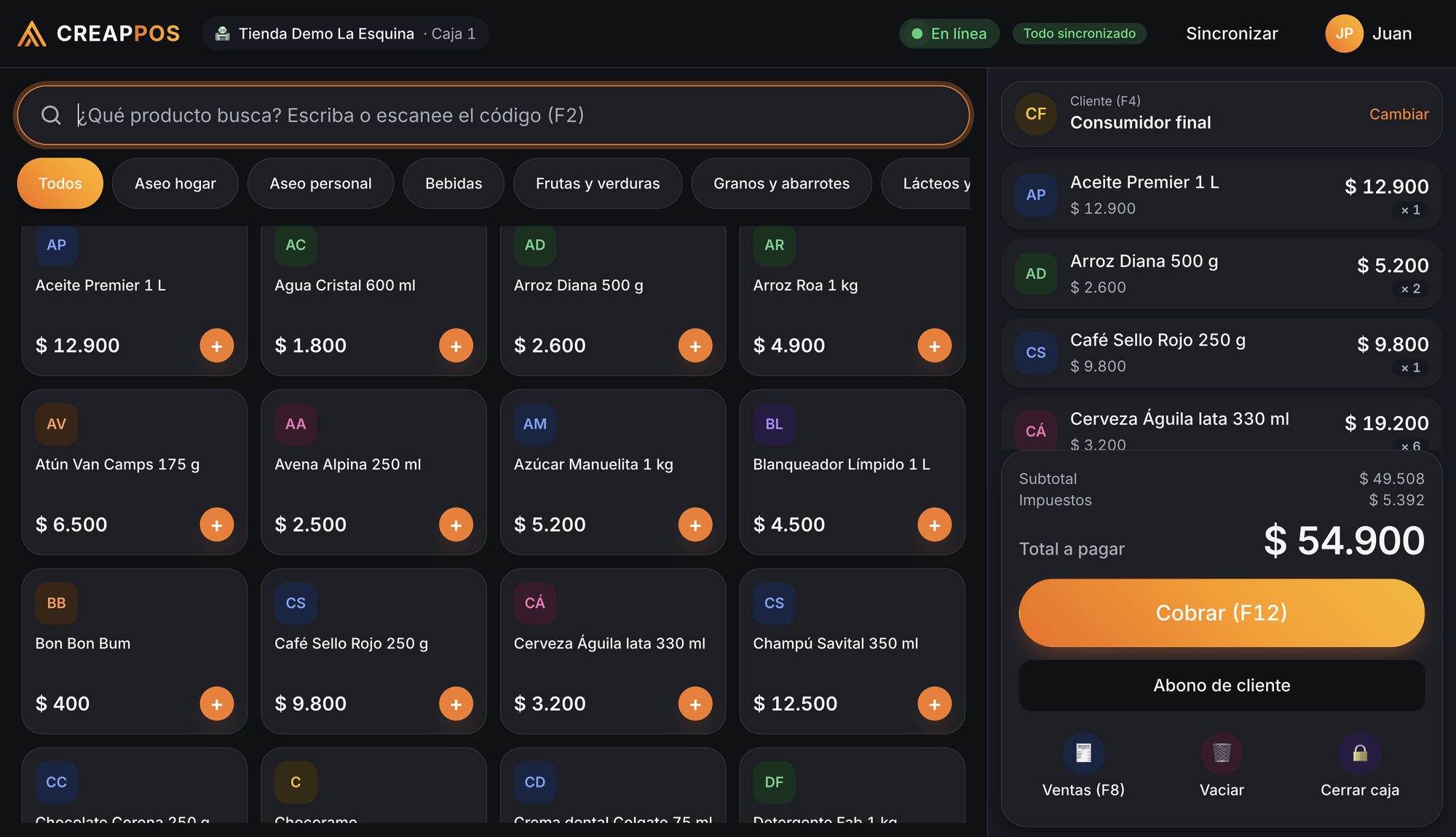
Task: Add Arroz Diana 500 g product plus button
Action: 695,346
